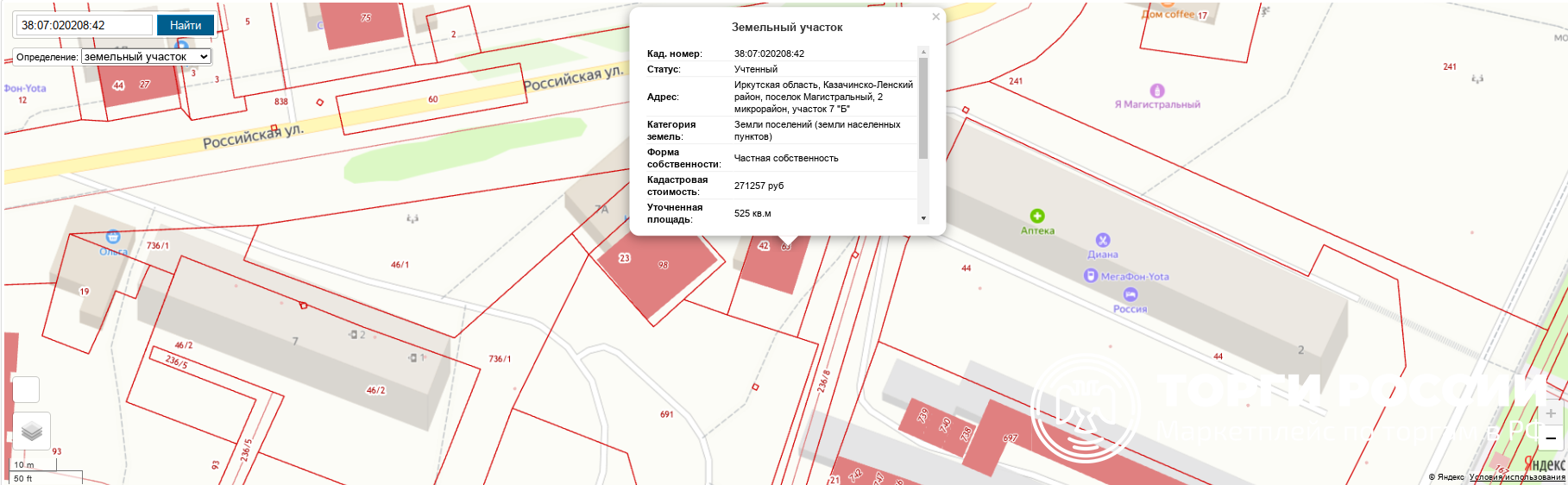Select the entrance 2 marker on building 7
Screen dimensions: 1568x485
pos(355,334)
